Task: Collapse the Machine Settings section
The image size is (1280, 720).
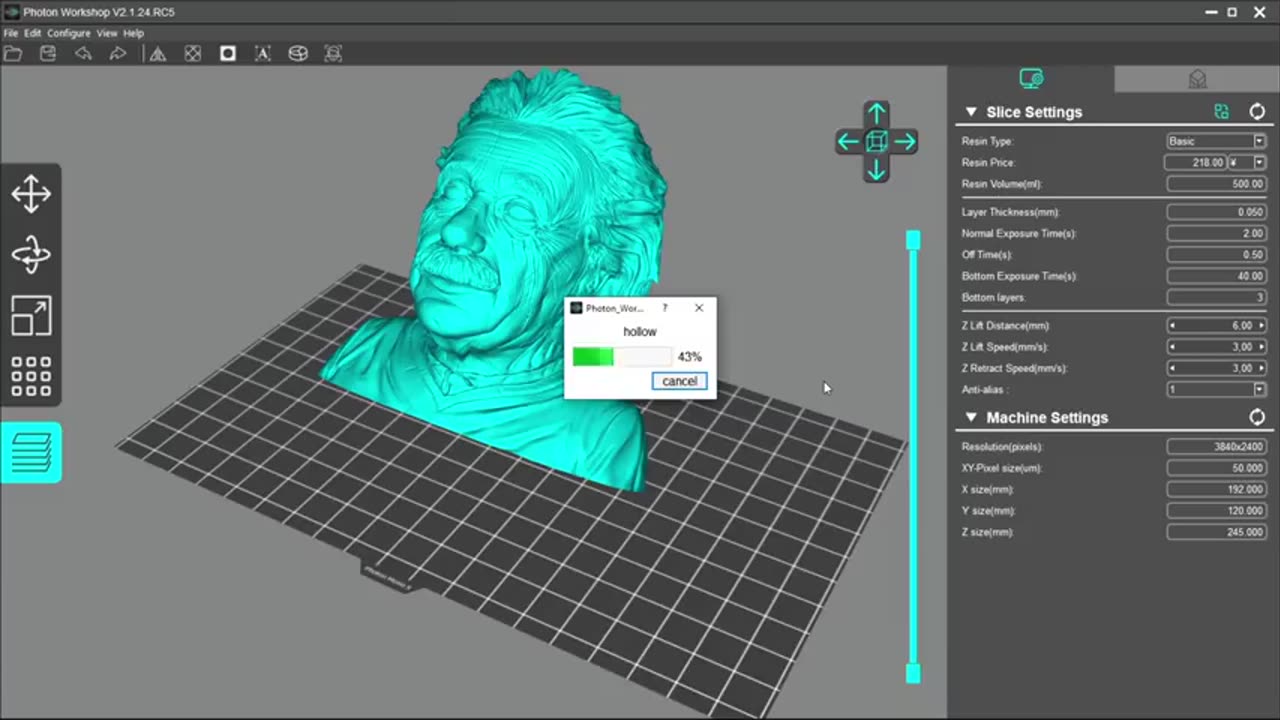Action: [x=970, y=417]
